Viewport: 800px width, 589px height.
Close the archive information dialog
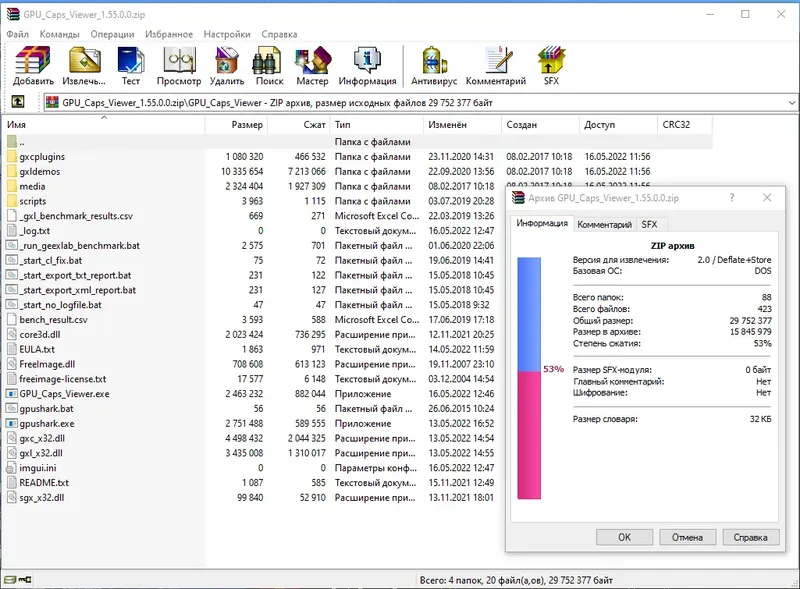tap(767, 198)
